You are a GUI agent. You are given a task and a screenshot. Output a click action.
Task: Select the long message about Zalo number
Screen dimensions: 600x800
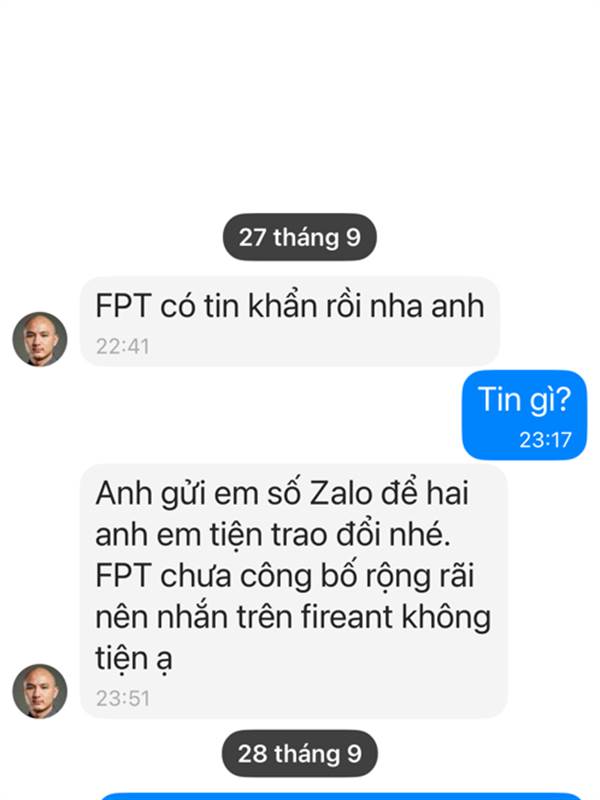(x=294, y=591)
